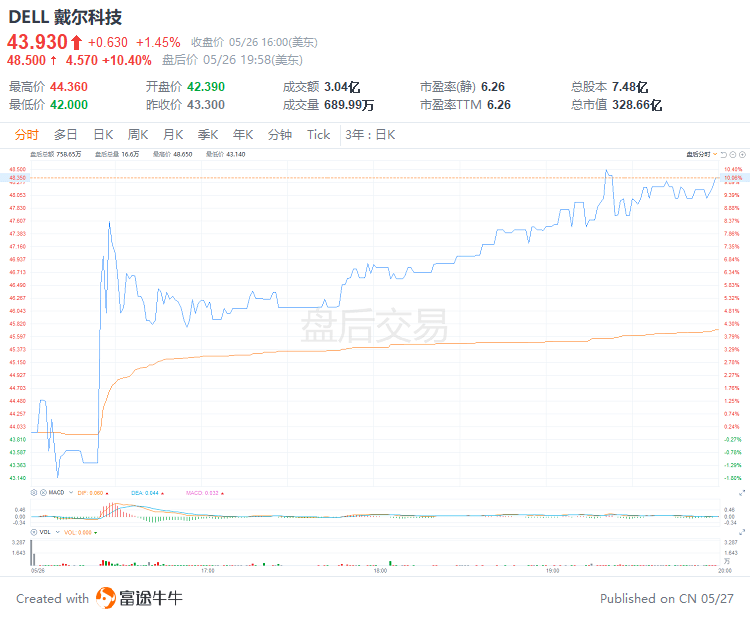Switch to the 日K tab
Screen dimensions: 750x619
[x=103, y=135]
